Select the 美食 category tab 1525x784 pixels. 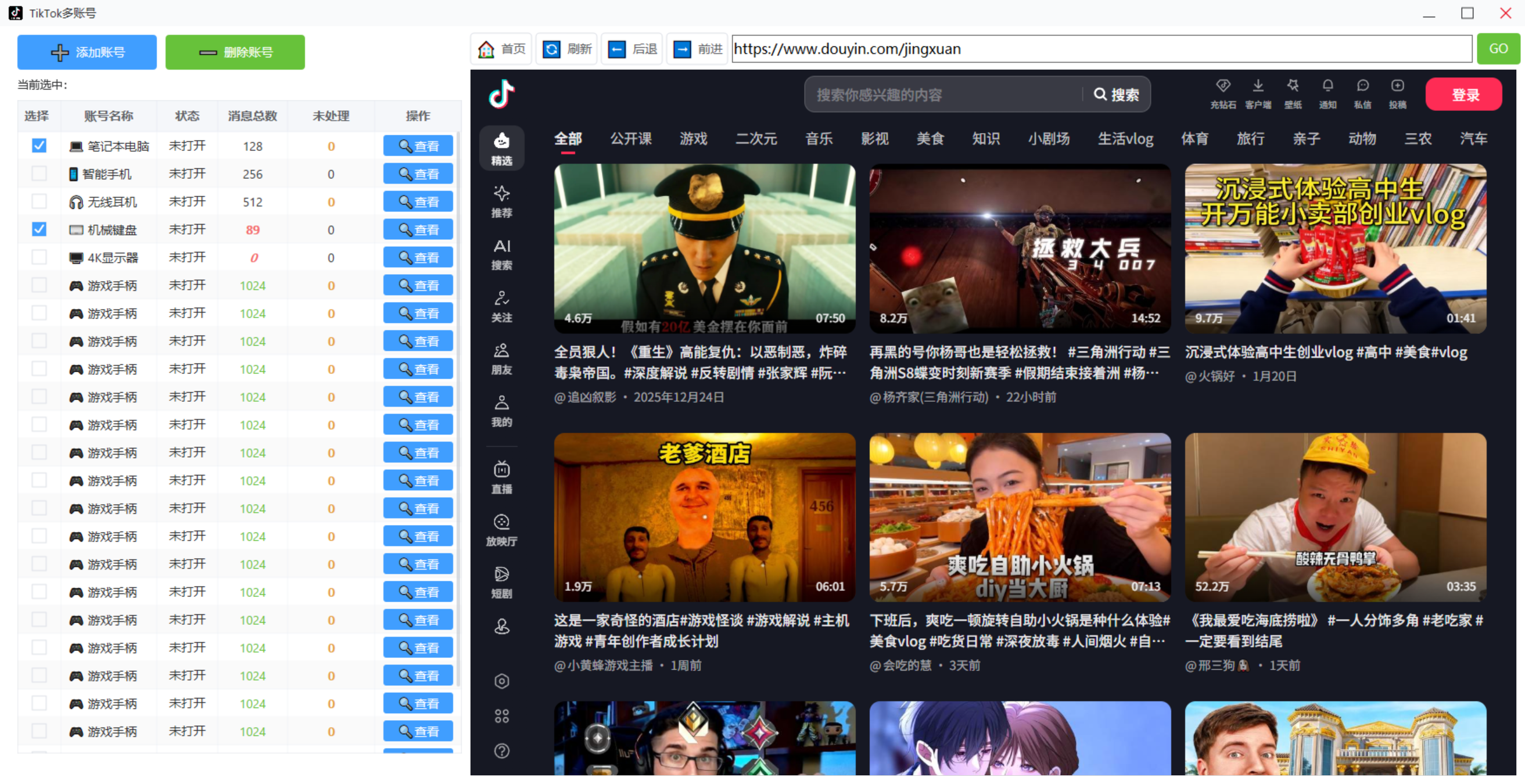[x=930, y=139]
